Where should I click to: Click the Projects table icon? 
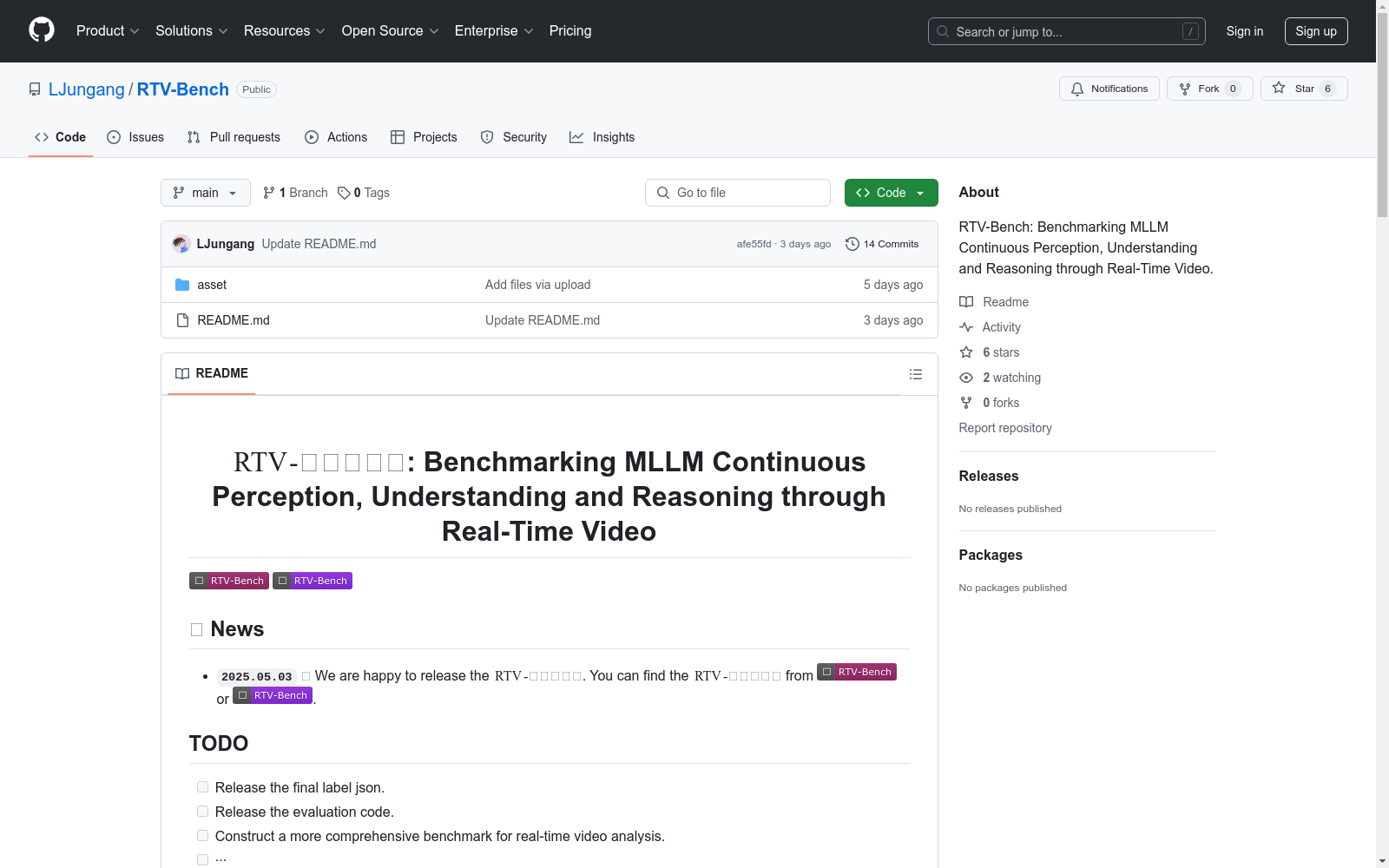398,137
